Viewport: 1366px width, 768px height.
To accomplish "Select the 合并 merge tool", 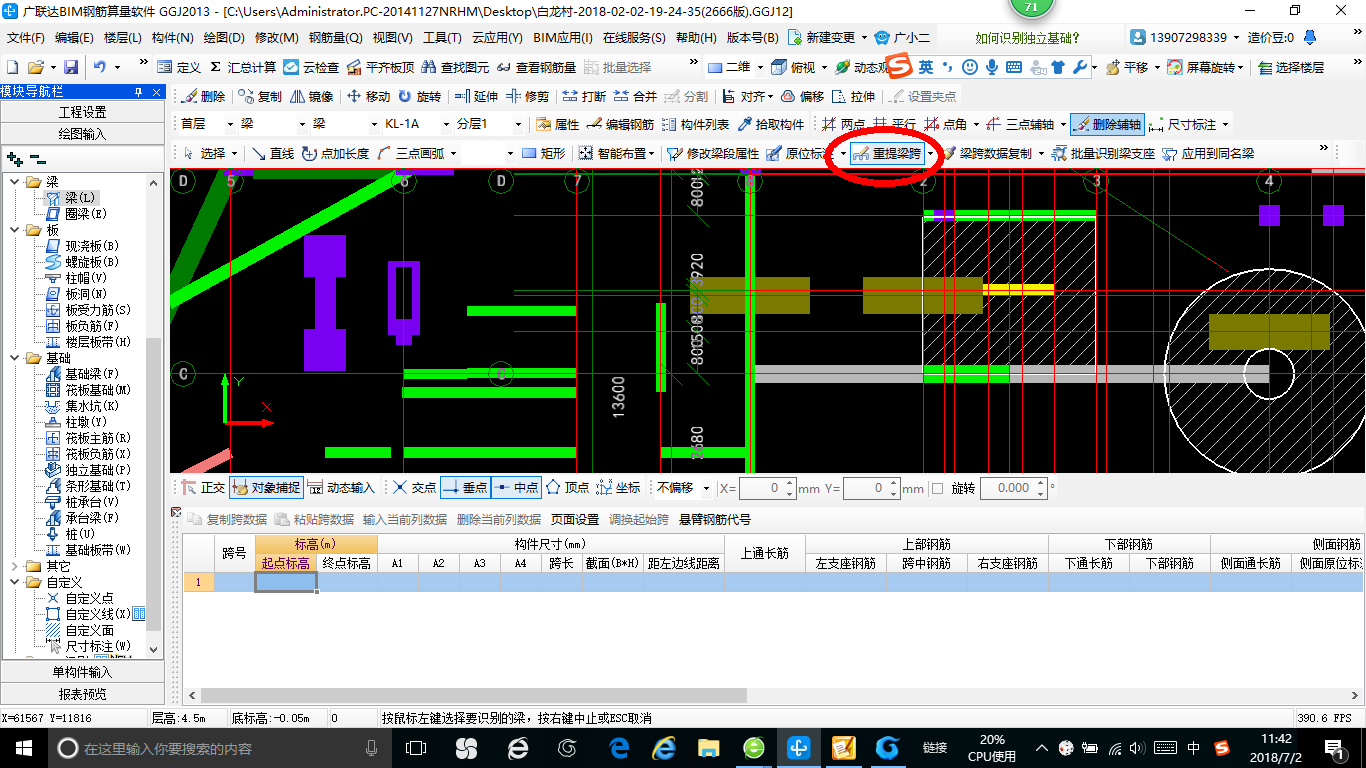I will (x=635, y=97).
